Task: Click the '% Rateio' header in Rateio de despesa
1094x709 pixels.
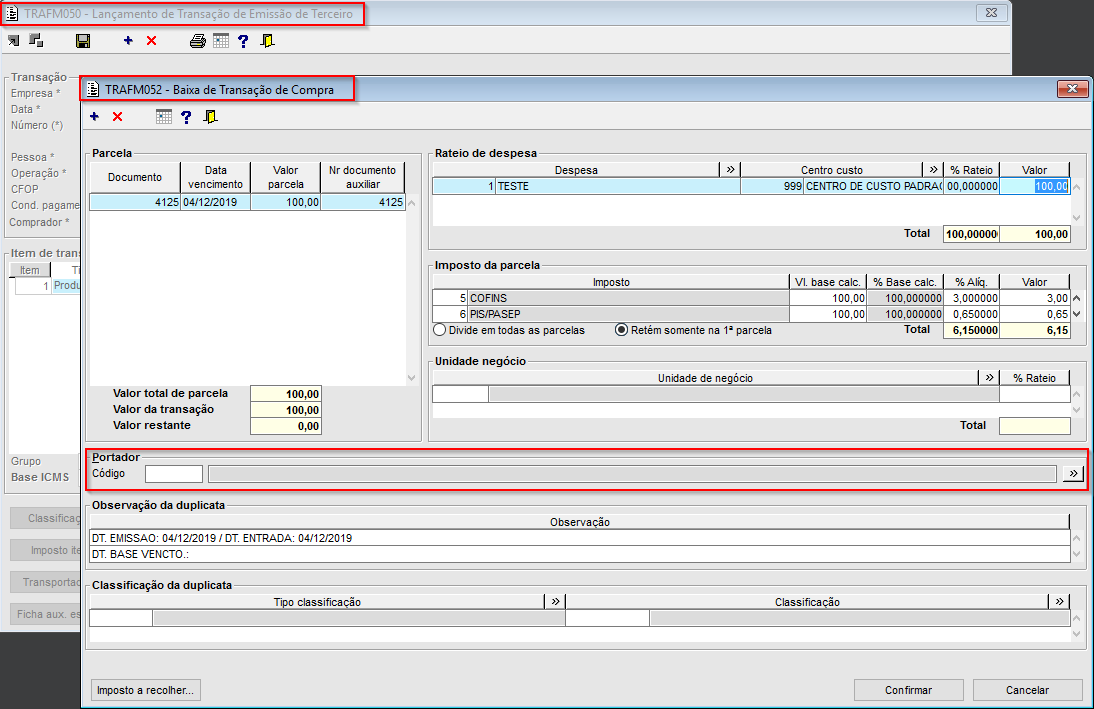Action: pos(971,170)
